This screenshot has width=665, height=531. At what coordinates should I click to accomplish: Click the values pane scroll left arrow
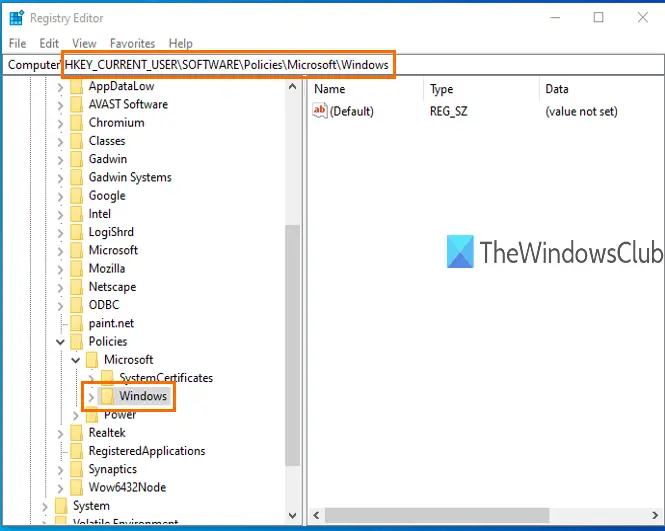316,515
